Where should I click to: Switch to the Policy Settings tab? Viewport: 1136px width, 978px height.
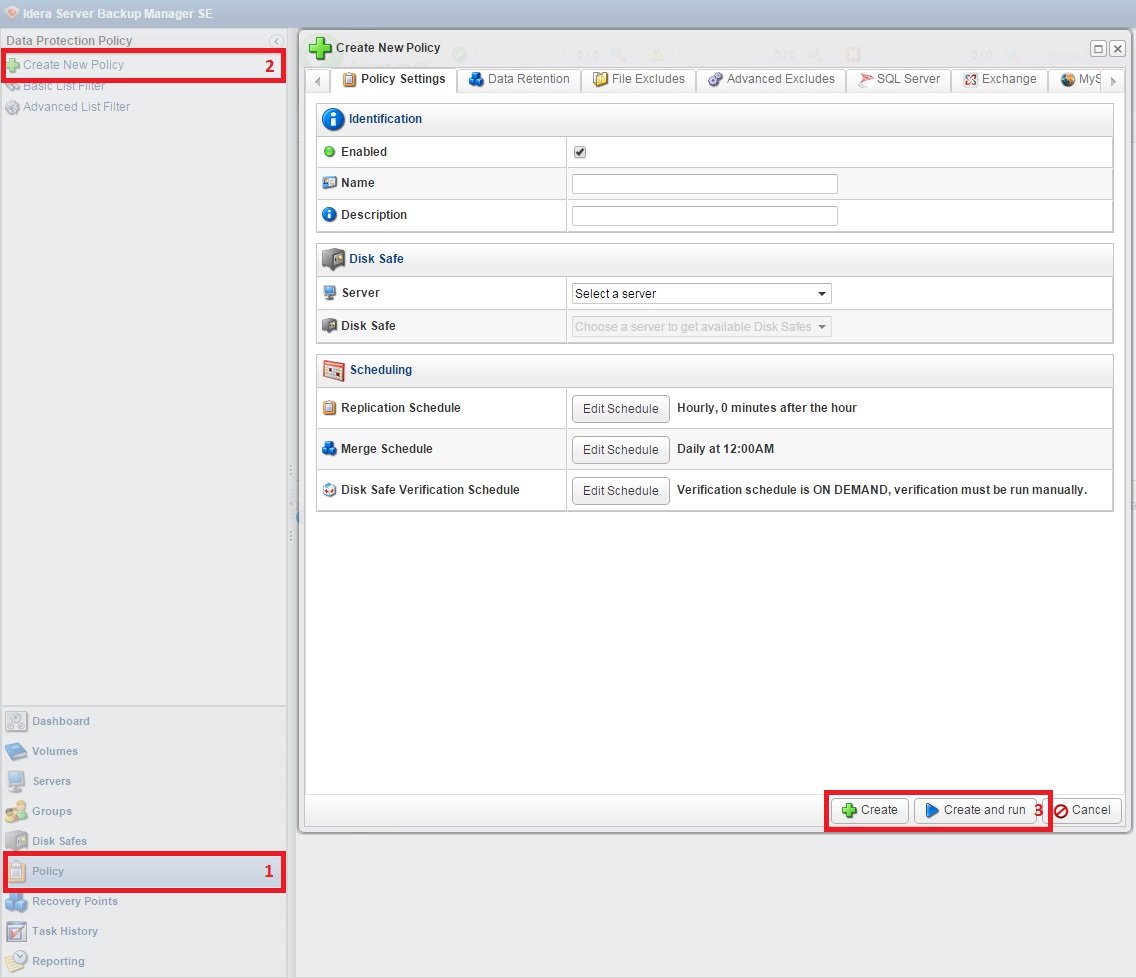pos(394,80)
